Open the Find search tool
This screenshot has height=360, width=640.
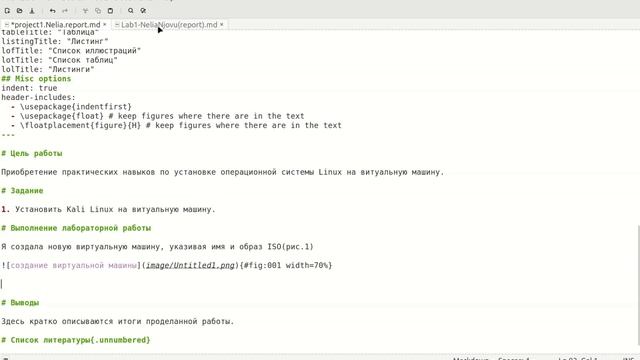pos(131,11)
